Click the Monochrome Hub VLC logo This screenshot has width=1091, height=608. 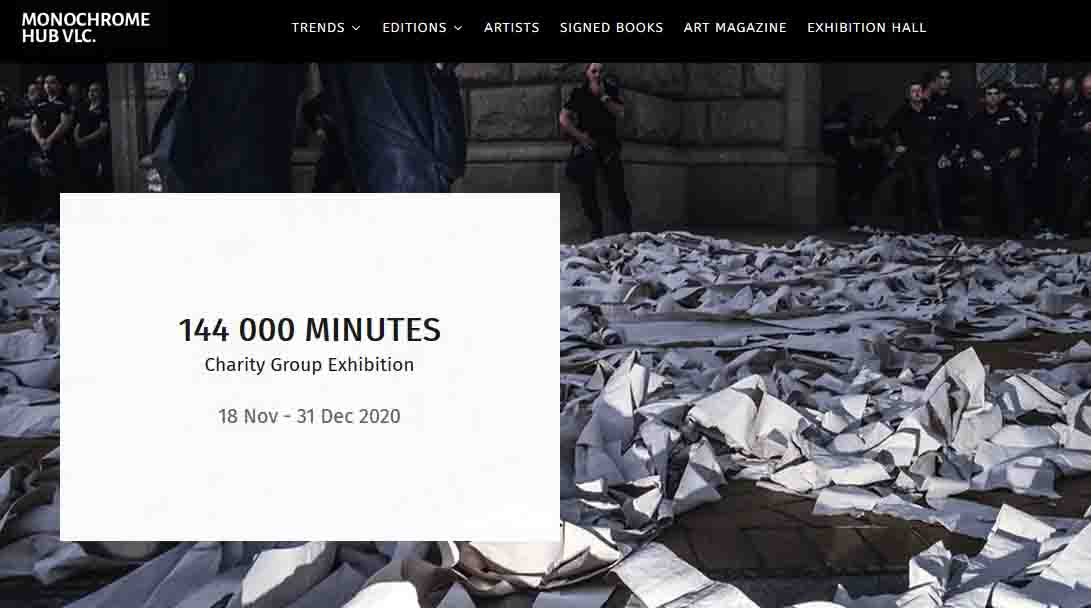pos(86,28)
